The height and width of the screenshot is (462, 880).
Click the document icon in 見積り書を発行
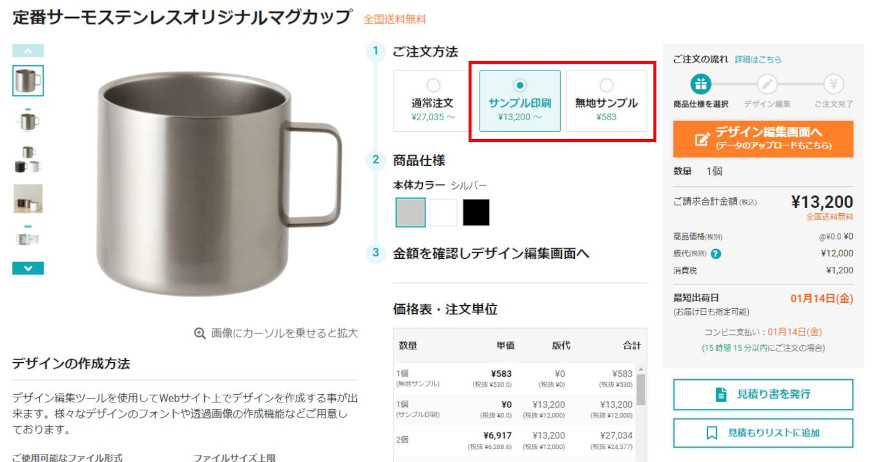[721, 394]
